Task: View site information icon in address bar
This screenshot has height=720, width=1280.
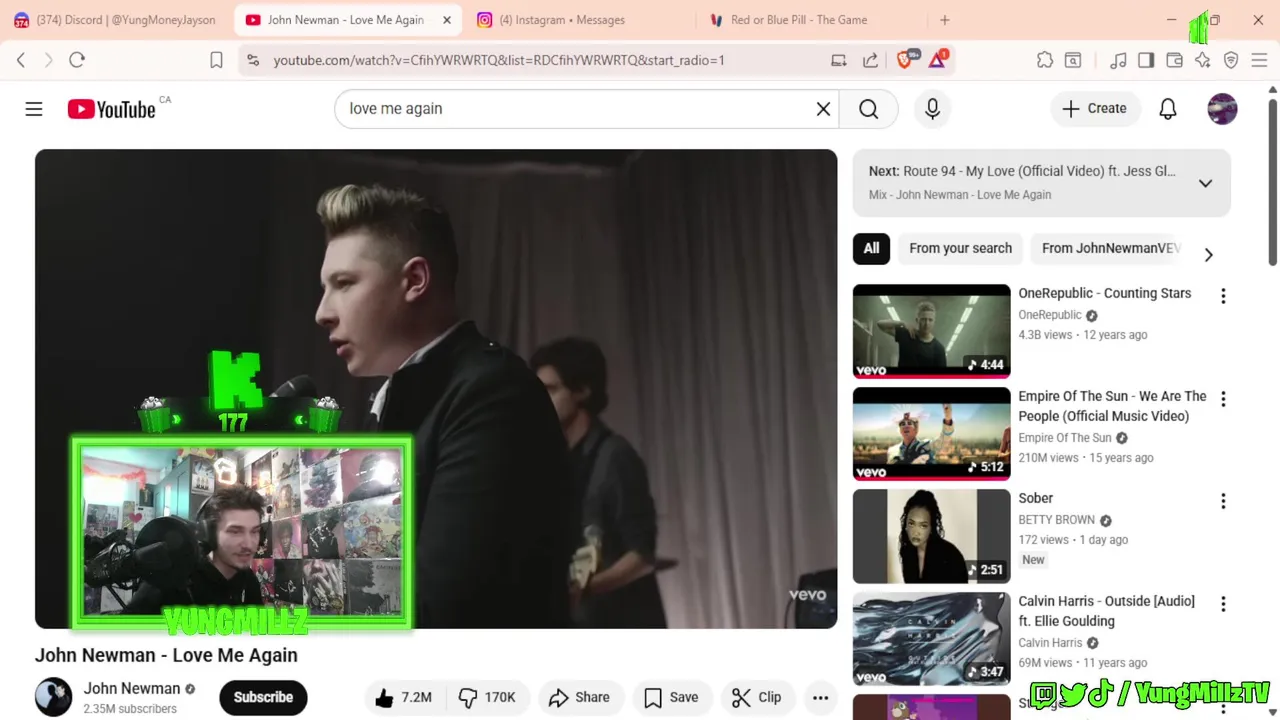Action: point(253,60)
